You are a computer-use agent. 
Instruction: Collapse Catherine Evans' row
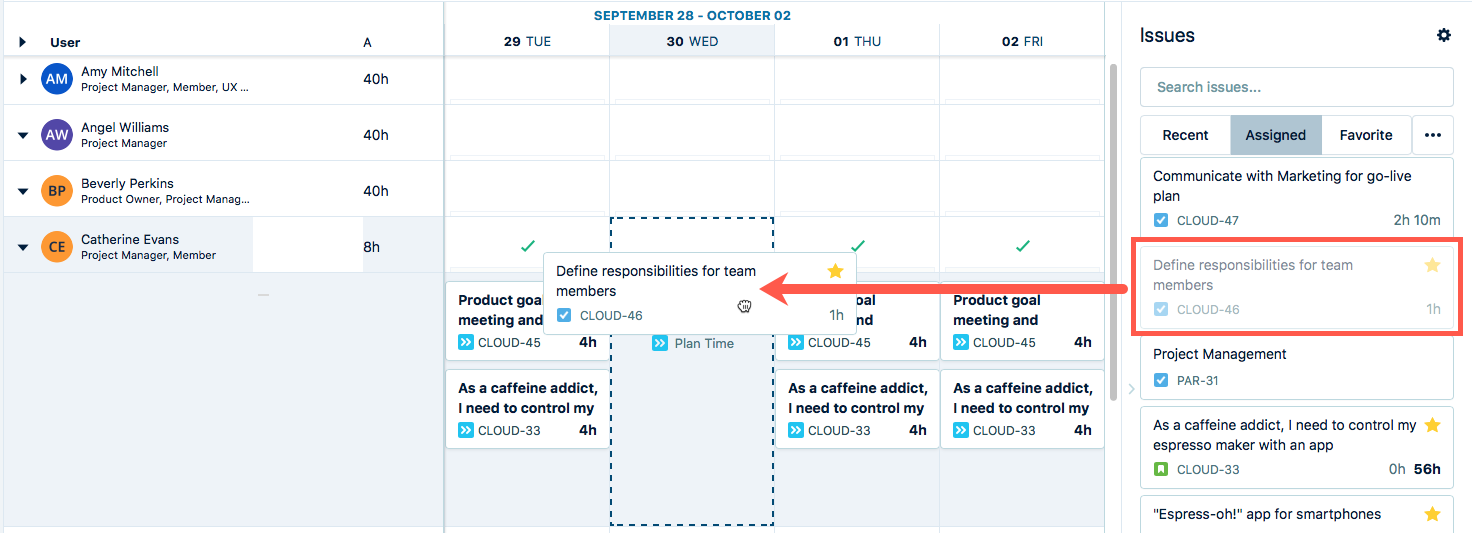[24, 247]
